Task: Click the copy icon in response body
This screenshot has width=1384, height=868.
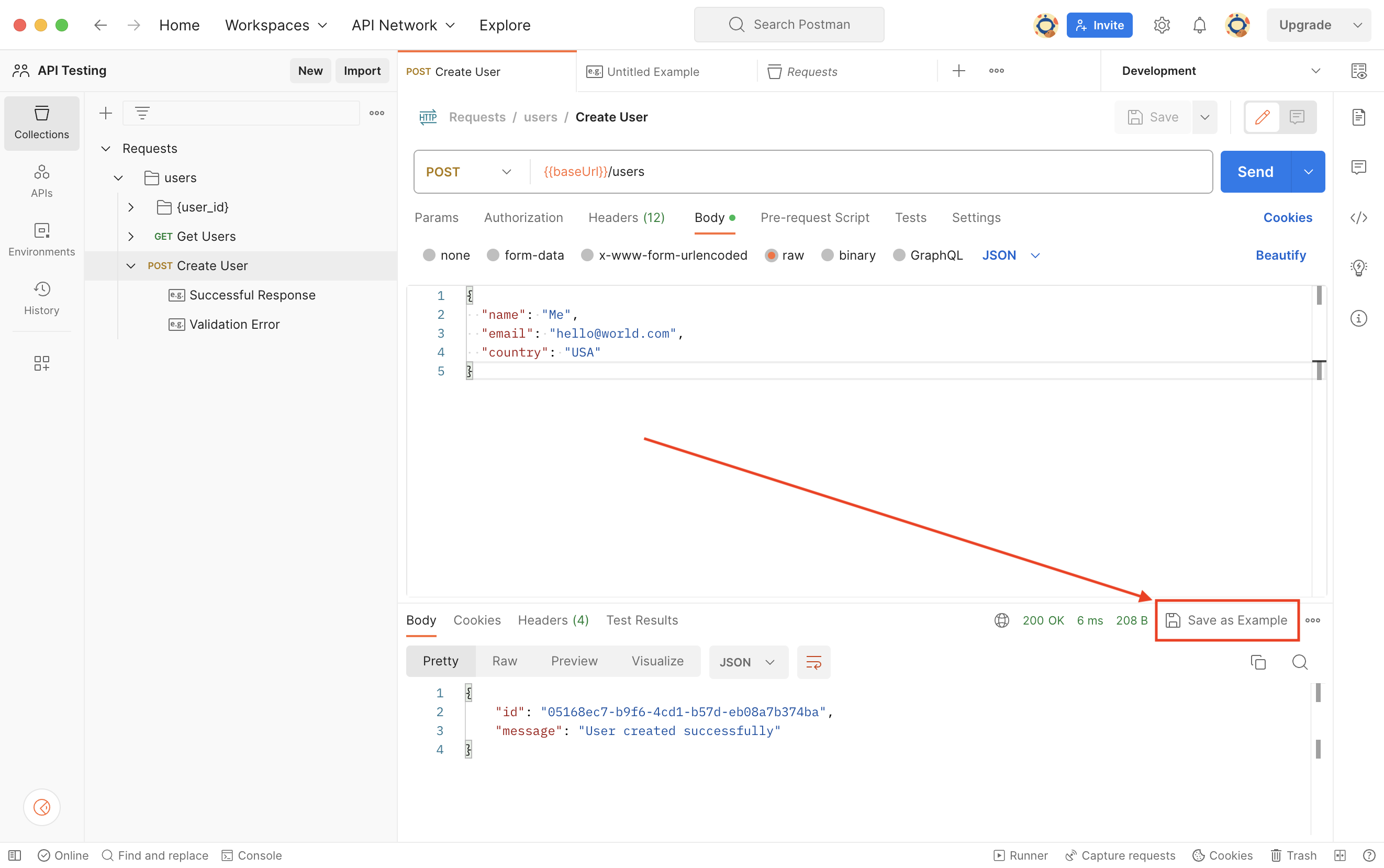Action: (x=1258, y=661)
